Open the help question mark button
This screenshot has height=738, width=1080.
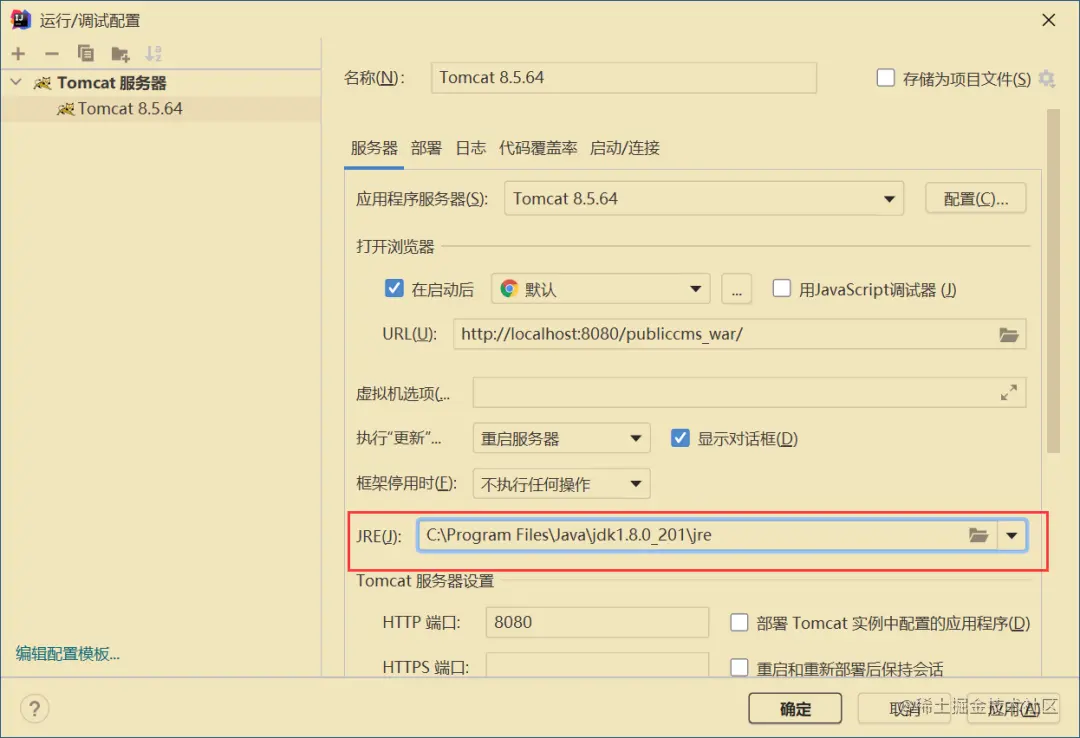tap(34, 708)
